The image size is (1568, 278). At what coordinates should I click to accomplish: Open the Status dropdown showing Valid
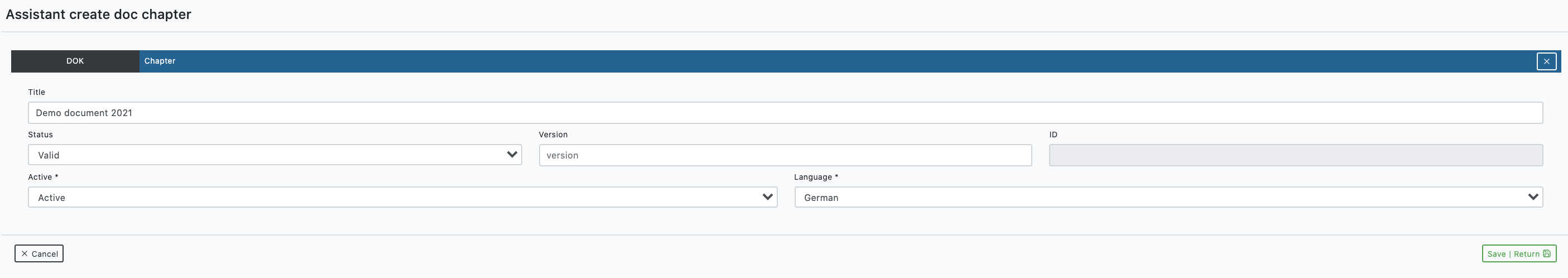(275, 155)
